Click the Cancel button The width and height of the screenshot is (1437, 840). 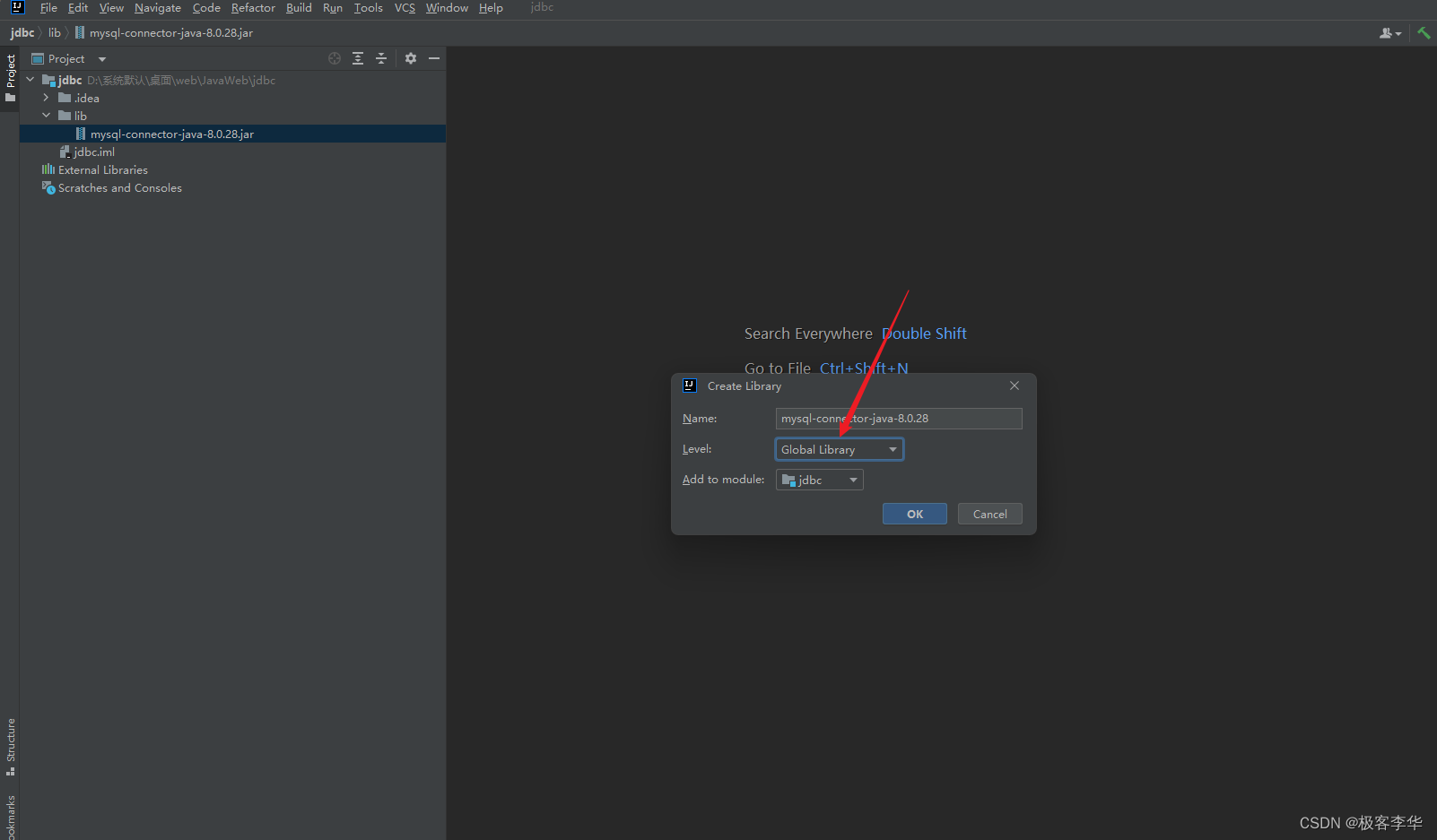pos(990,514)
